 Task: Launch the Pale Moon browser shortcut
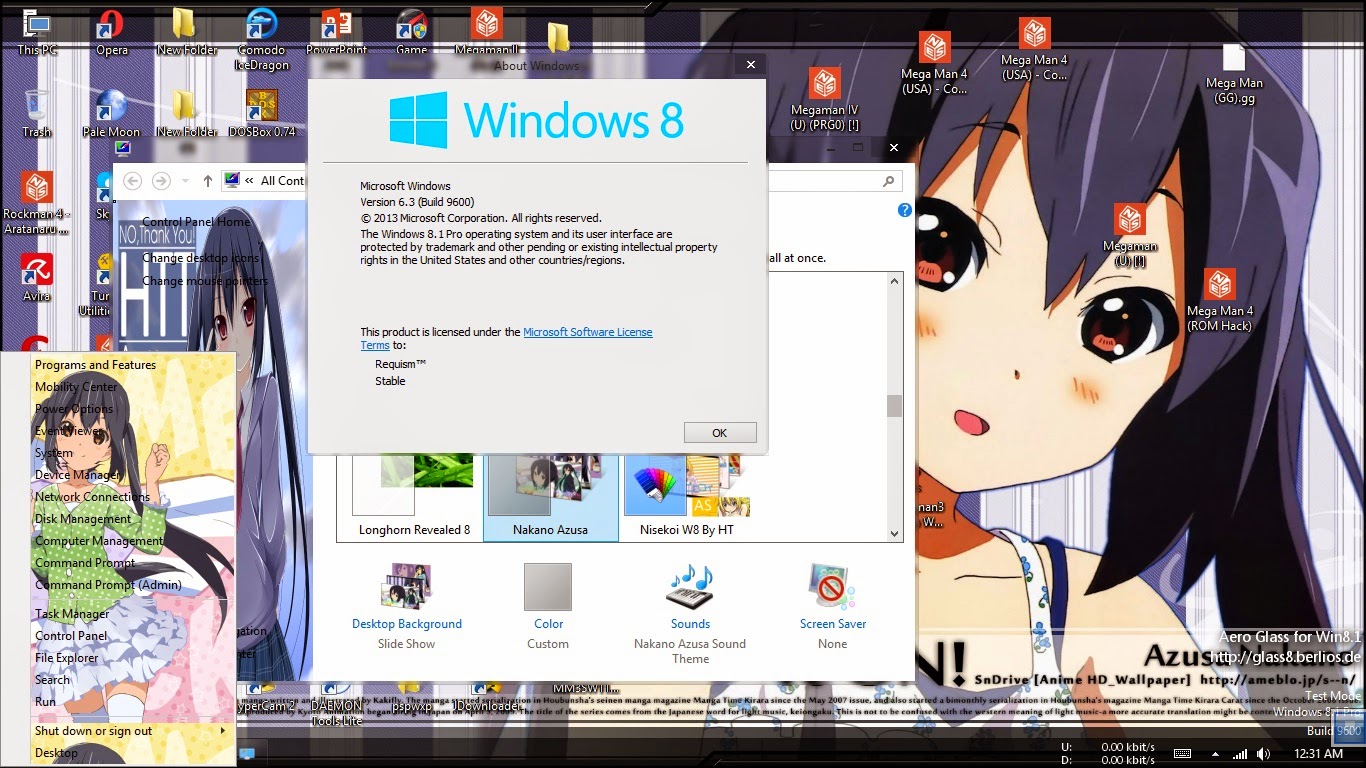coord(111,114)
